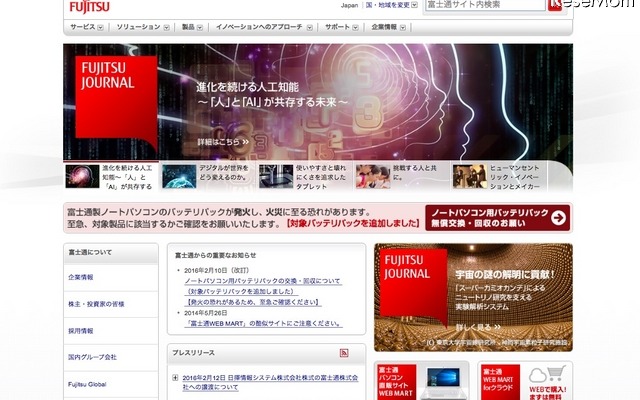The width and height of the screenshot is (640, 400).
Task: Open the サポート dropdown menu
Action: 342,27
